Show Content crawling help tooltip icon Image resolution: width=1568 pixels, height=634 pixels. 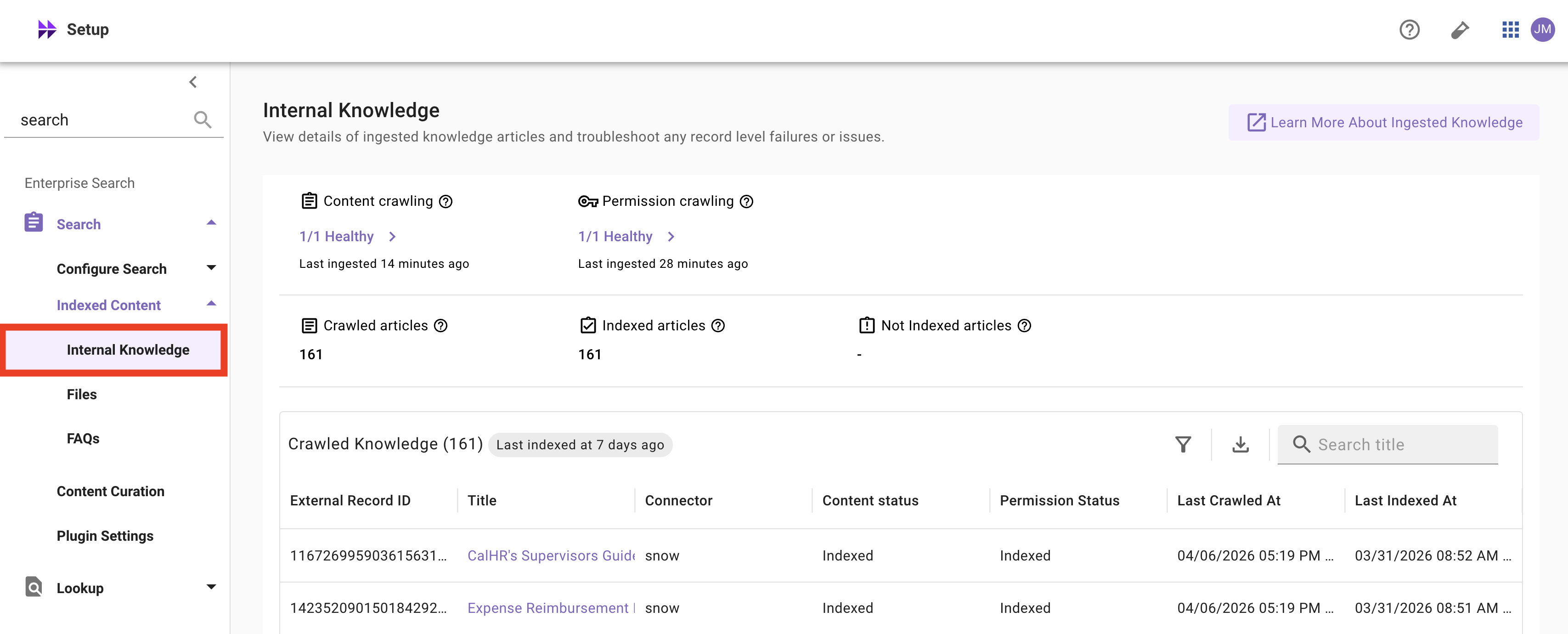[446, 201]
